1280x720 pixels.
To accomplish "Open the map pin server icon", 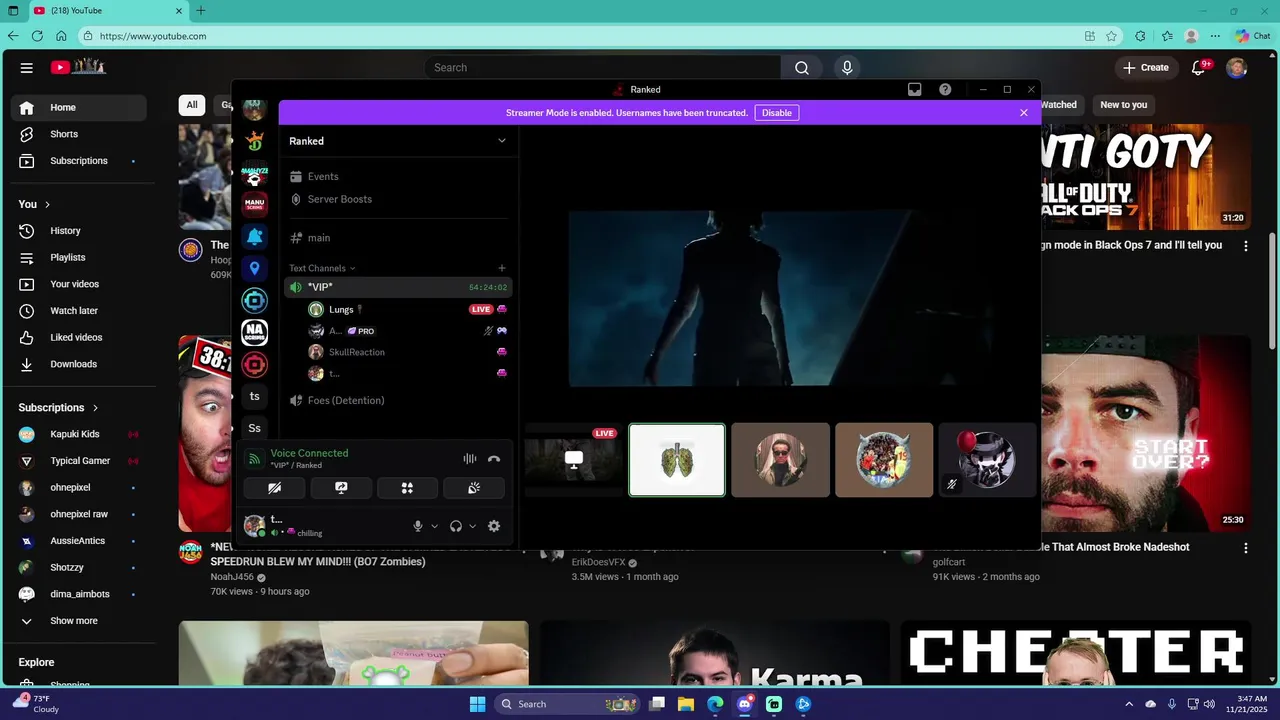I will pyautogui.click(x=255, y=269).
